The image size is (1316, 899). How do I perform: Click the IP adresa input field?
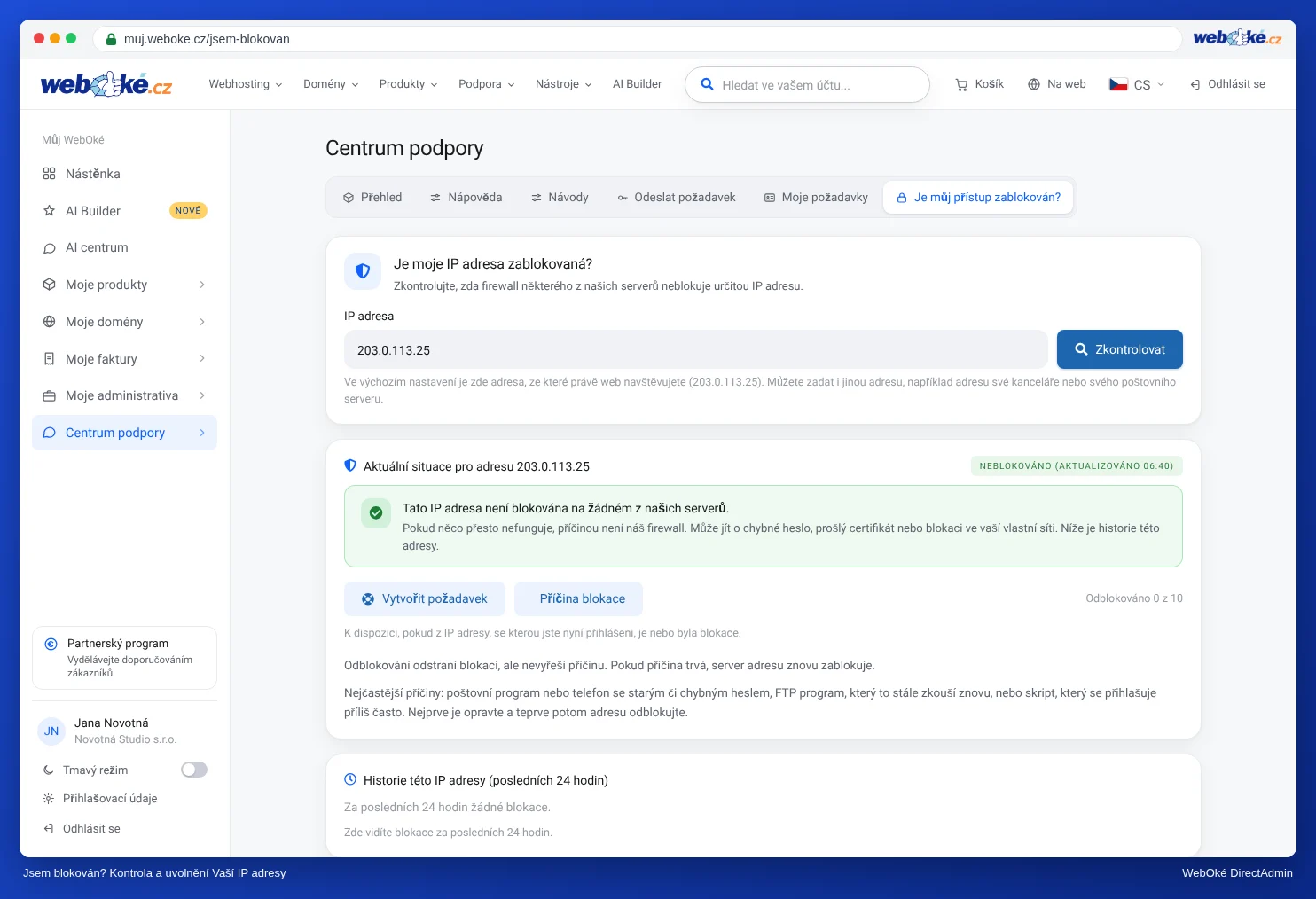tap(696, 349)
